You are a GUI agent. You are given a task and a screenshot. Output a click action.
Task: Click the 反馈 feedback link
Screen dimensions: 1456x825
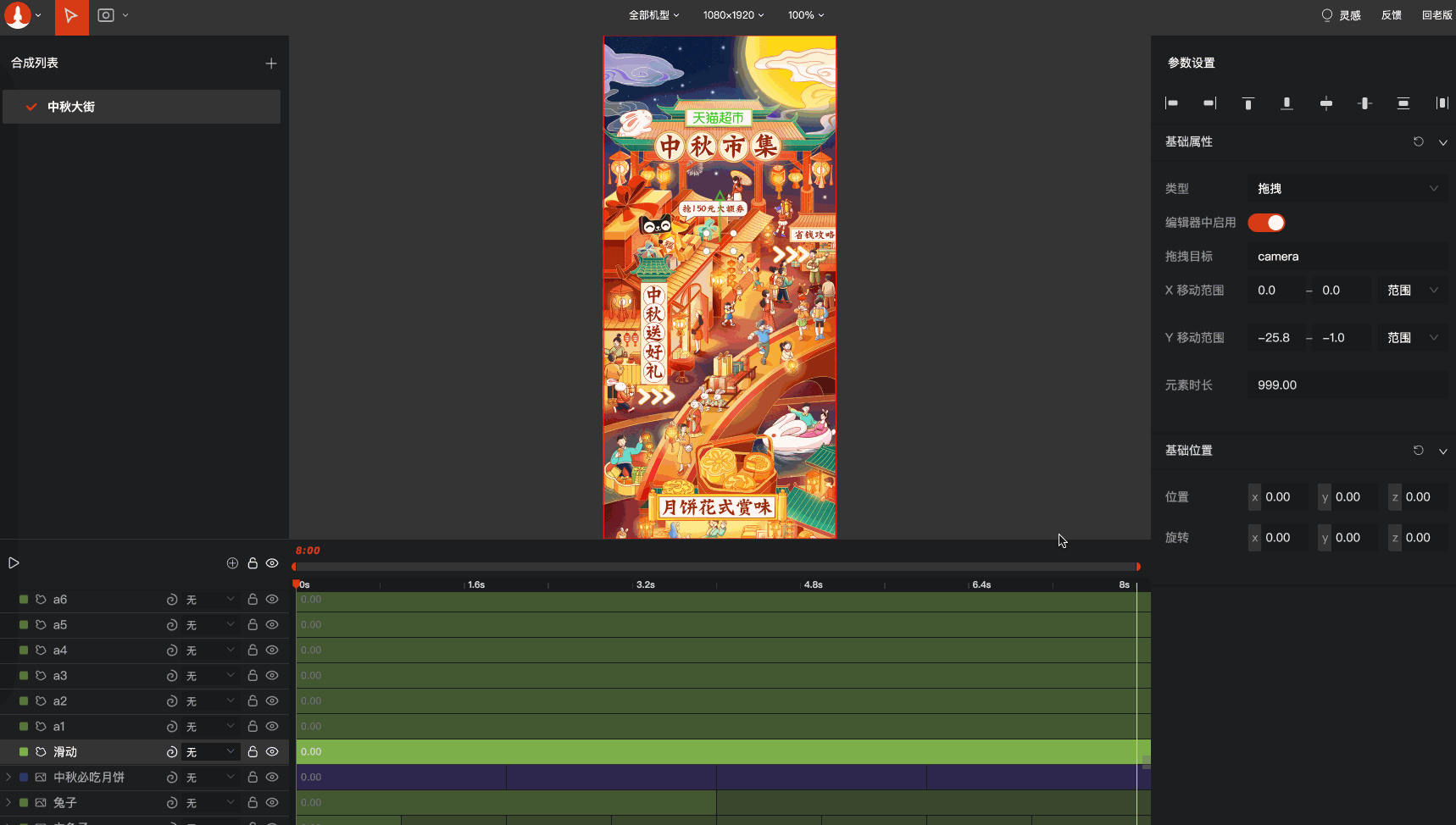coord(1392,15)
